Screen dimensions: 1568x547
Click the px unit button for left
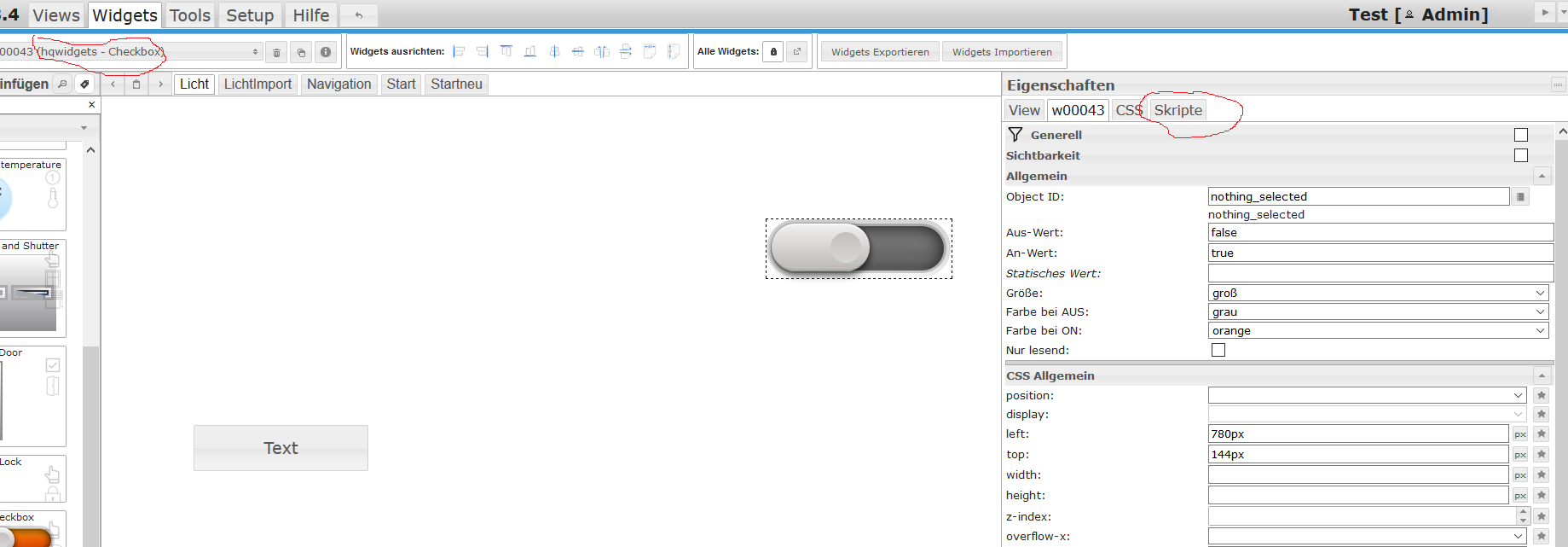pyautogui.click(x=1520, y=434)
